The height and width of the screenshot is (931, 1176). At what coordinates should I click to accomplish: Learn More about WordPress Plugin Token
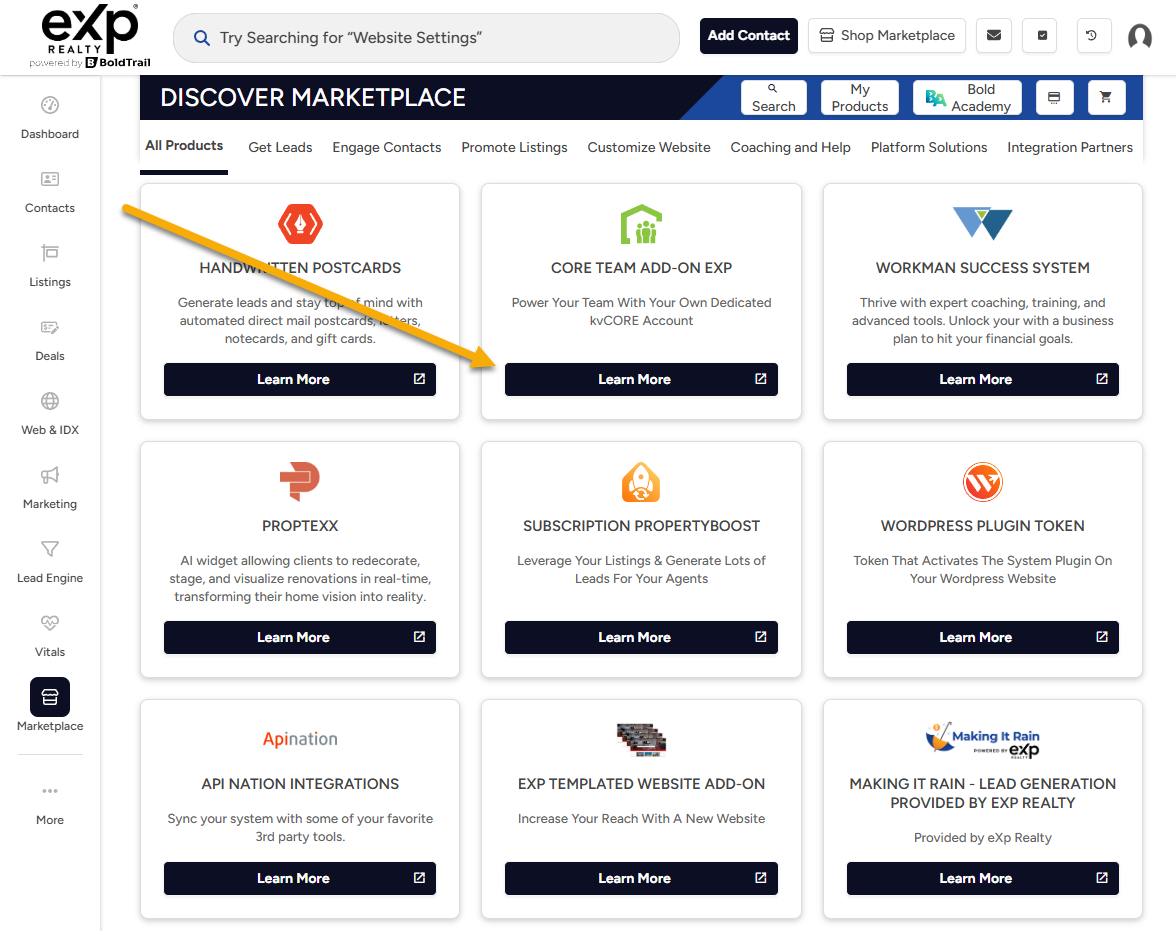pyautogui.click(x=982, y=638)
